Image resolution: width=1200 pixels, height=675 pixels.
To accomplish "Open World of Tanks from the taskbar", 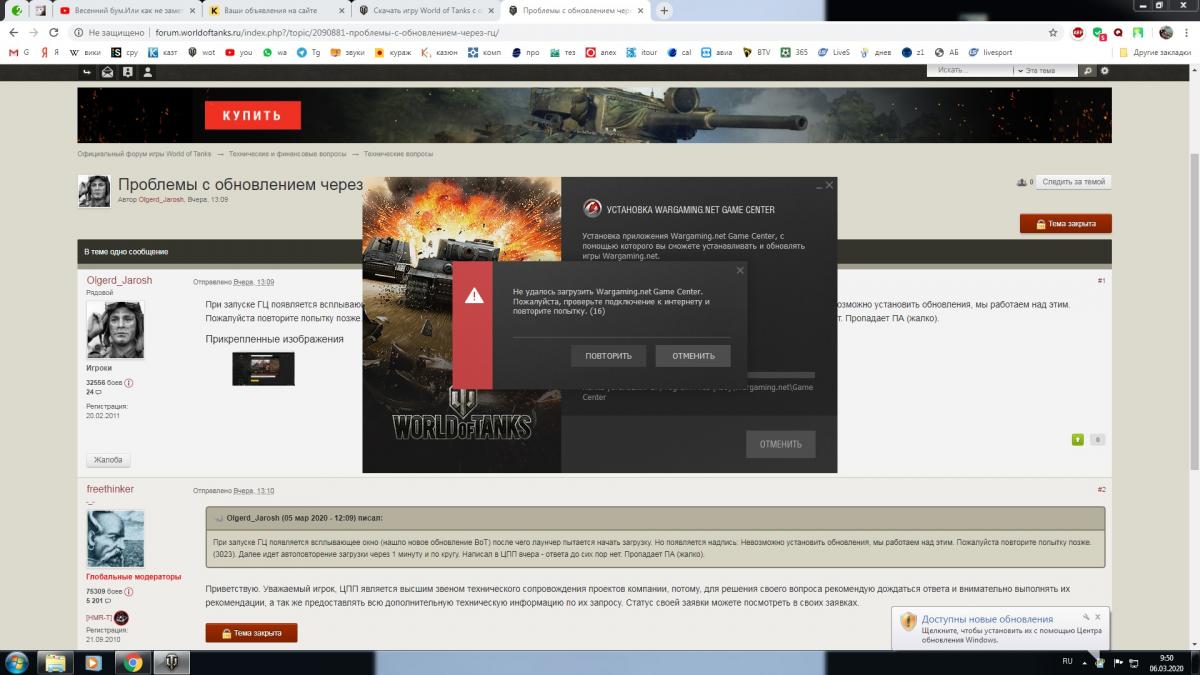I will click(x=171, y=662).
